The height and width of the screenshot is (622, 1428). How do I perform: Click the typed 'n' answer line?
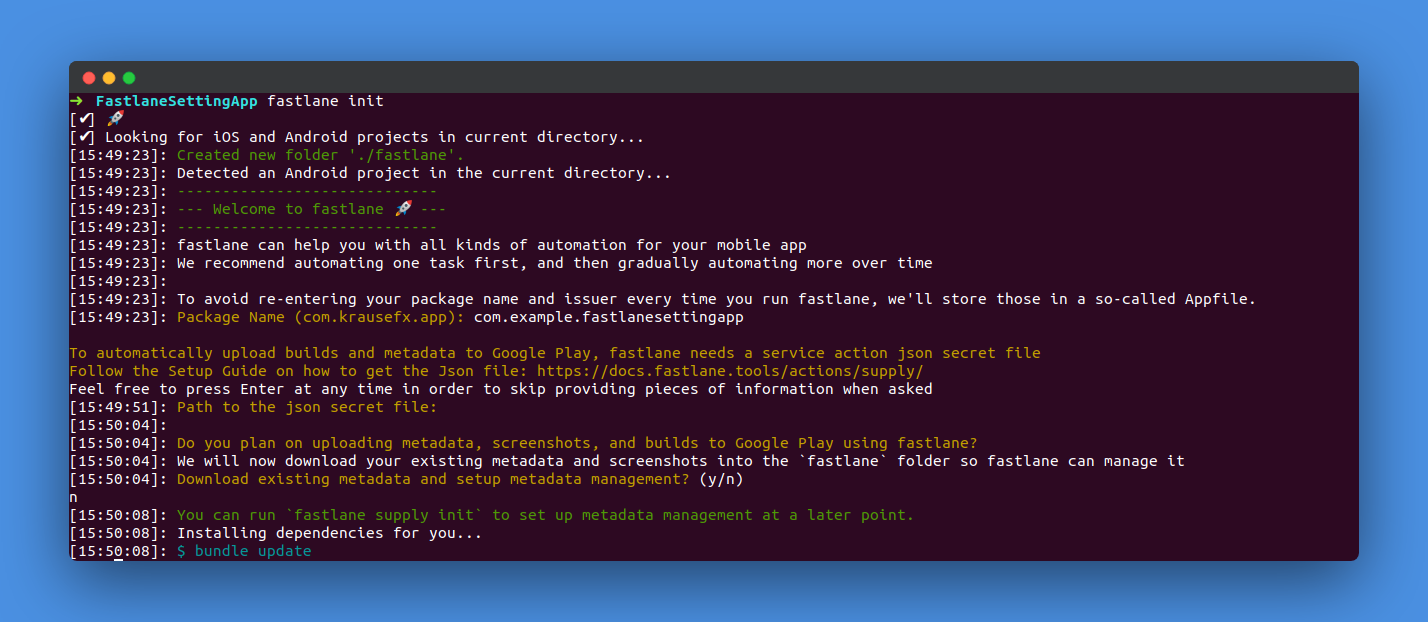[x=74, y=497]
